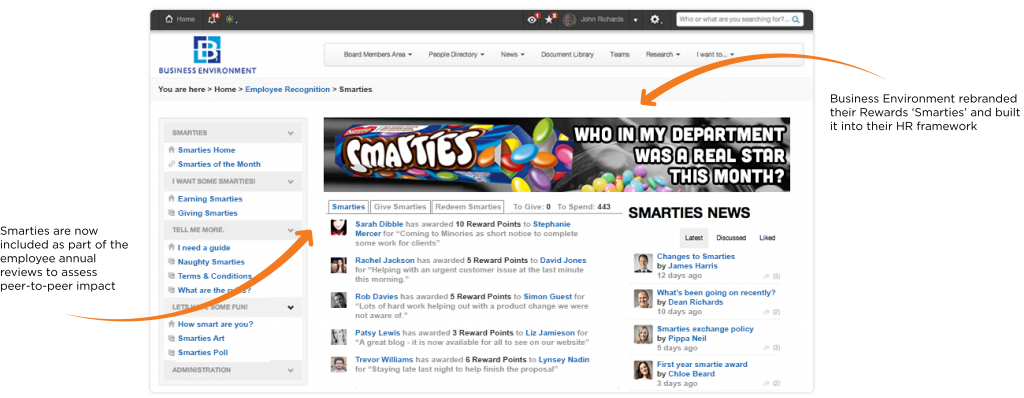Open 'Changes to Smarties' news article
This screenshot has width=1024, height=398.
(x=696, y=257)
